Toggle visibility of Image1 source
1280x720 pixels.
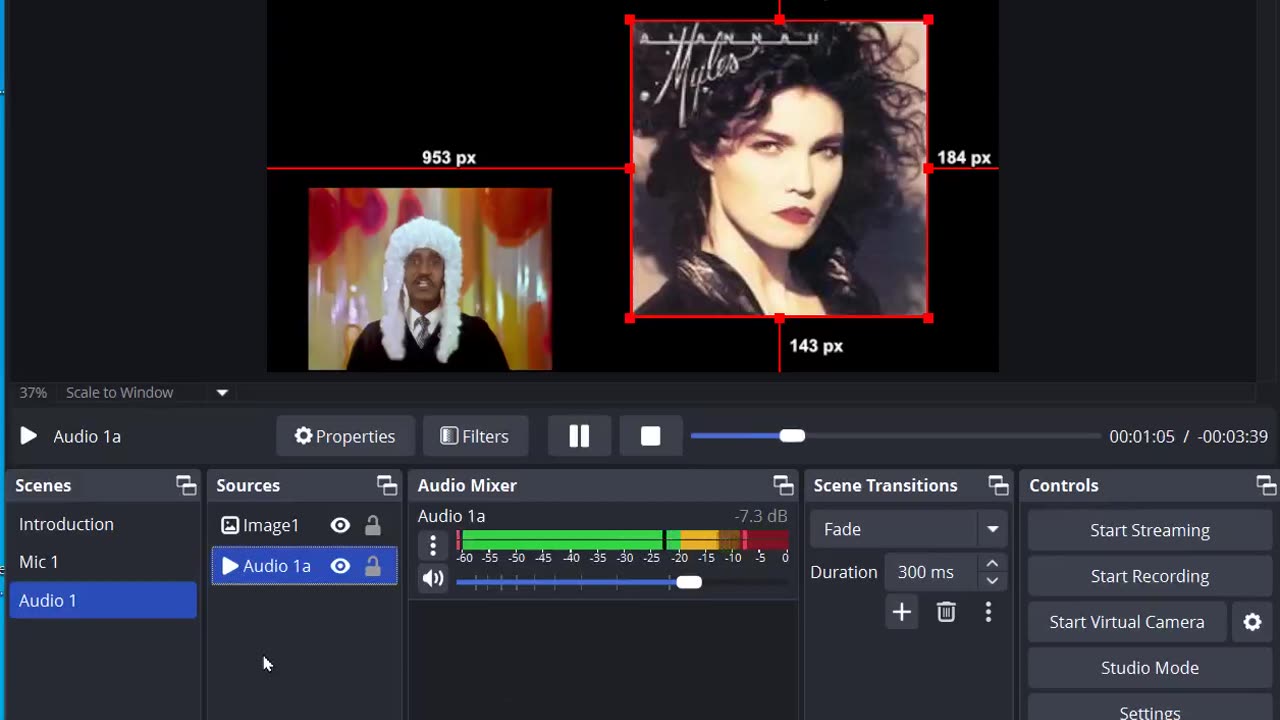[x=340, y=525]
